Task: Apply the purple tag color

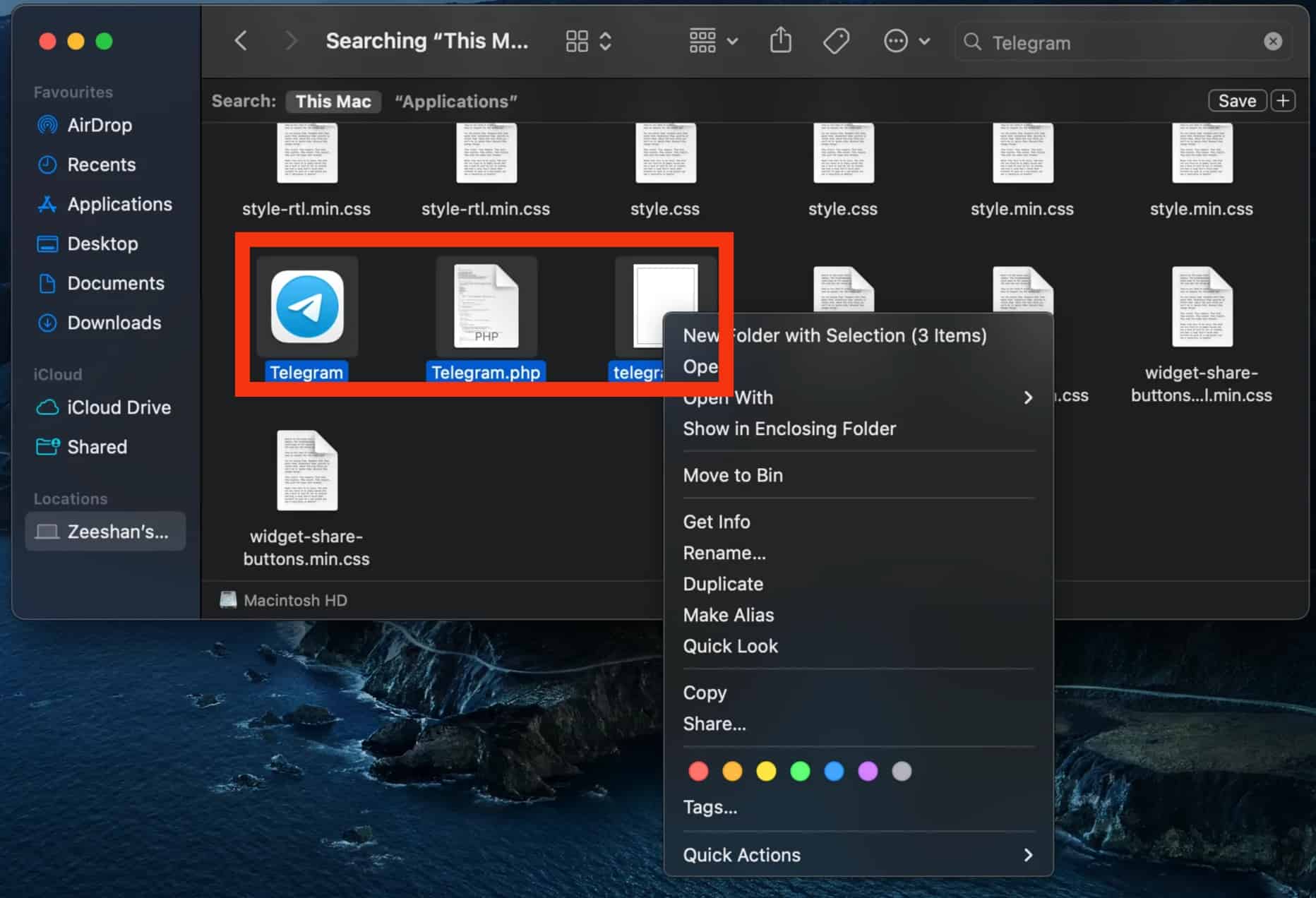Action: coord(868,771)
